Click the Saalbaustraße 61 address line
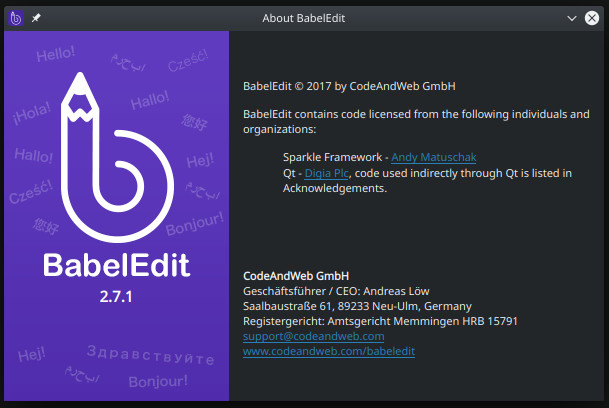This screenshot has width=609, height=408. tap(357, 306)
